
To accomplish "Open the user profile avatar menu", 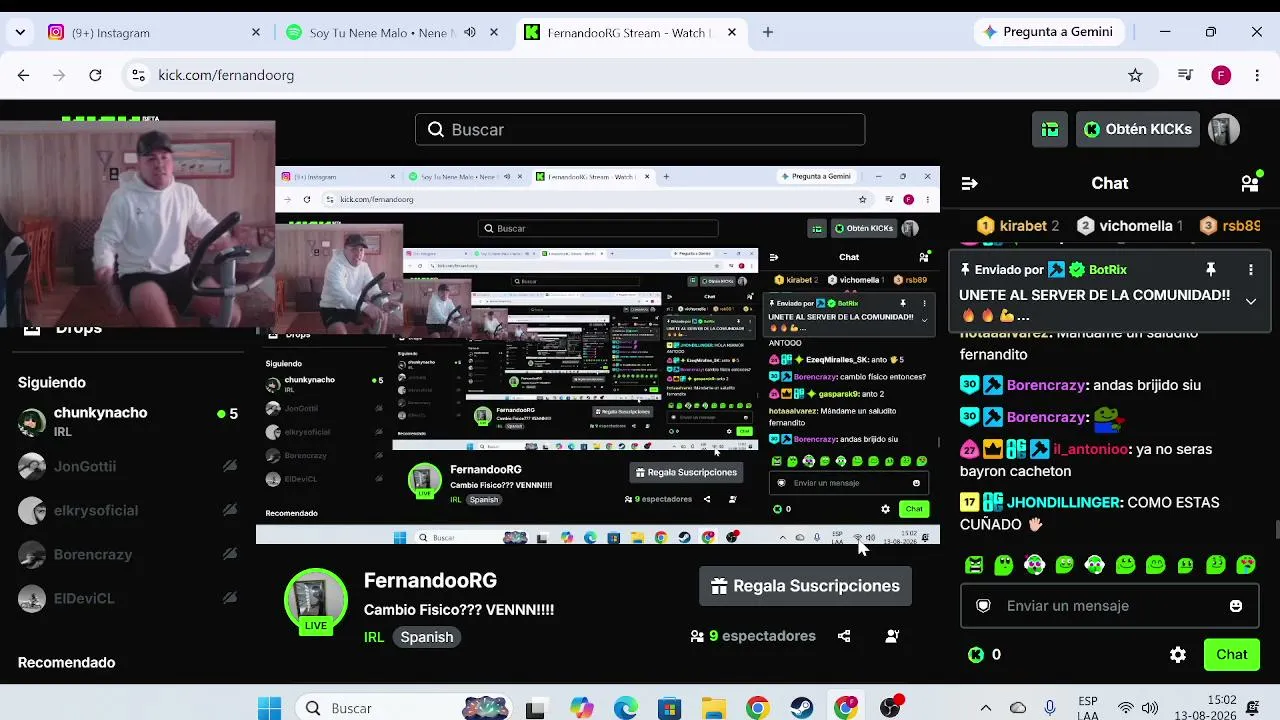I will 1224,129.
